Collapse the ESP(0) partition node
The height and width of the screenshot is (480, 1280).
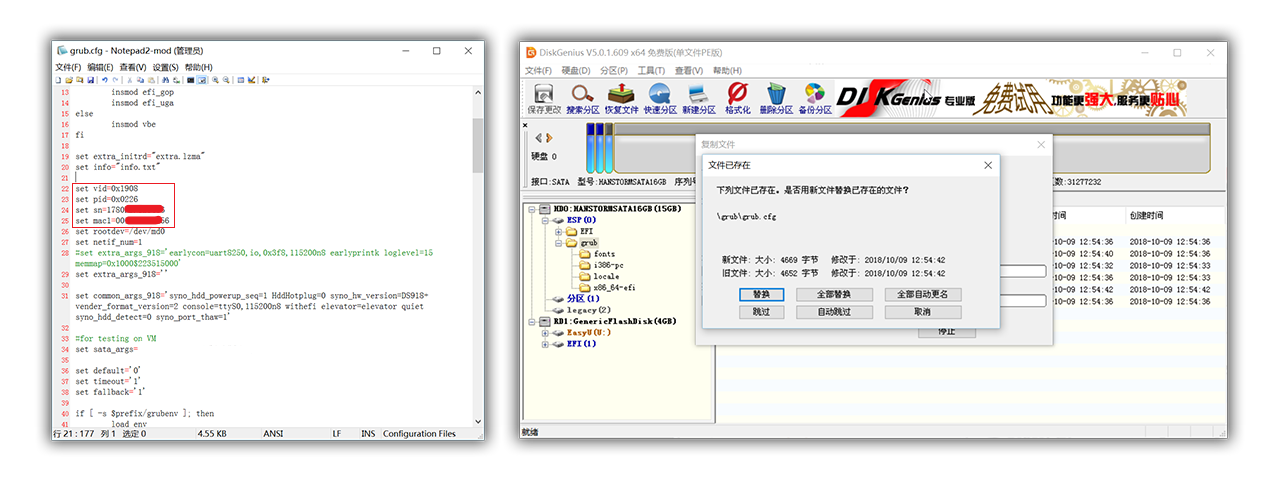coord(545,220)
